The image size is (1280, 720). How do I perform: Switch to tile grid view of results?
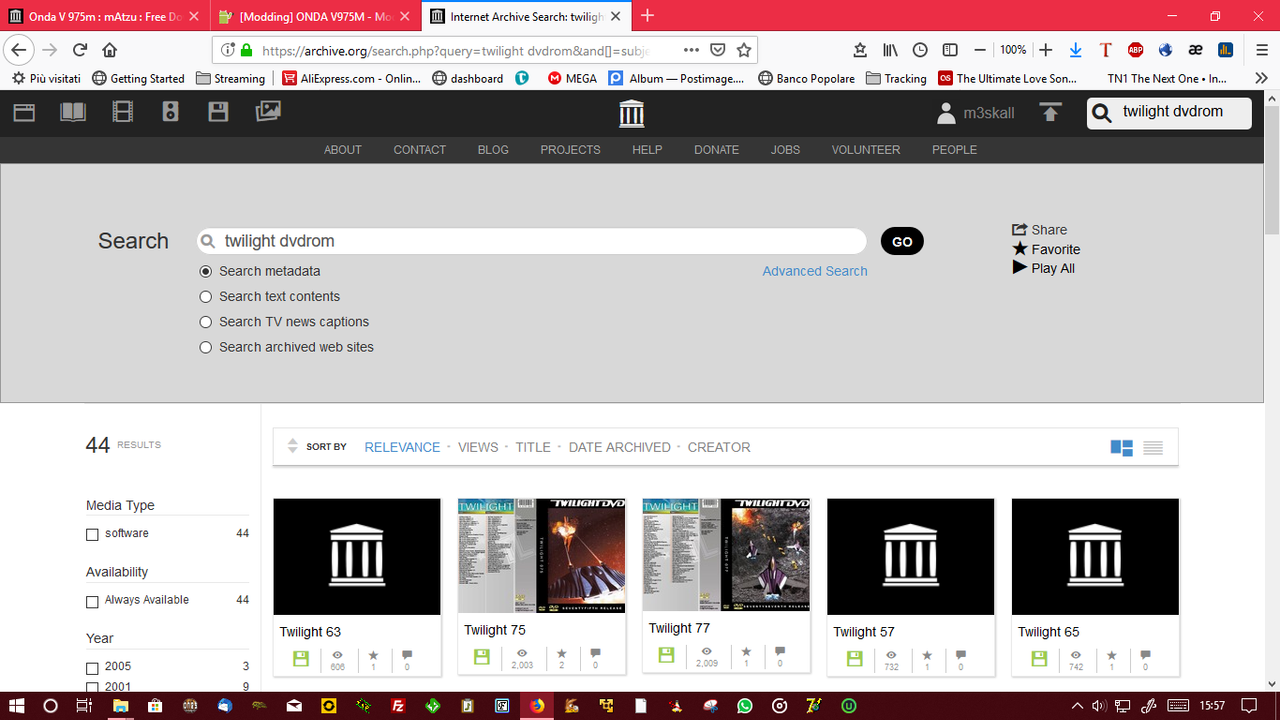1122,448
